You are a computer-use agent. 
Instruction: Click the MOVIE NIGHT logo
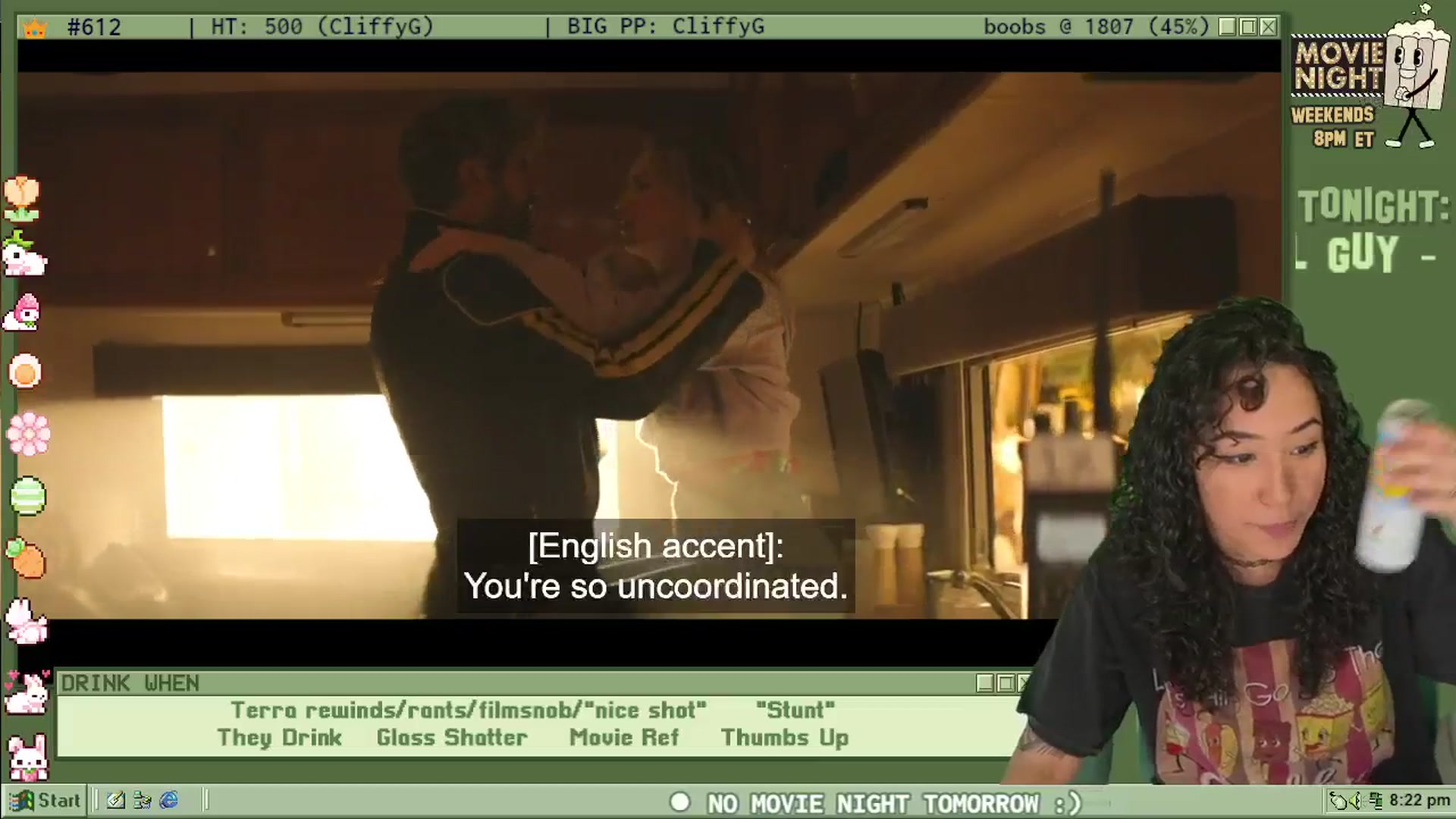point(1338,67)
